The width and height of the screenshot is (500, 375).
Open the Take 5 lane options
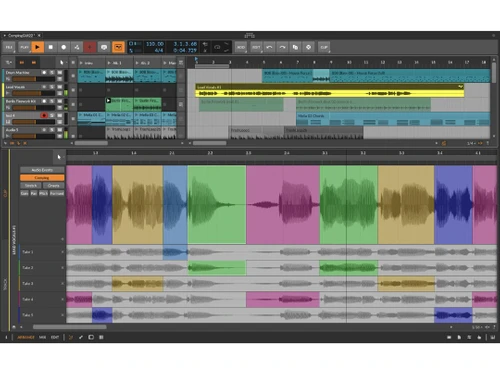pyautogui.click(x=63, y=315)
